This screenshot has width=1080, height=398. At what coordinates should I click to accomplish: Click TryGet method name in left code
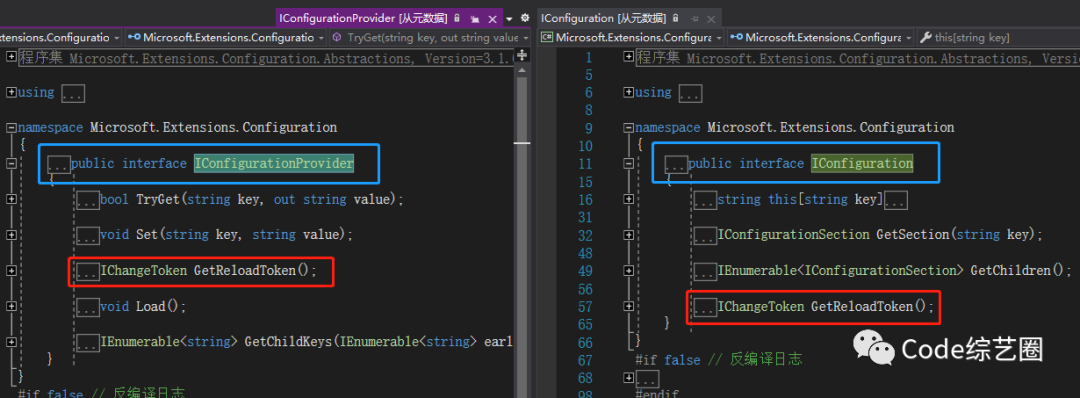click(158, 200)
